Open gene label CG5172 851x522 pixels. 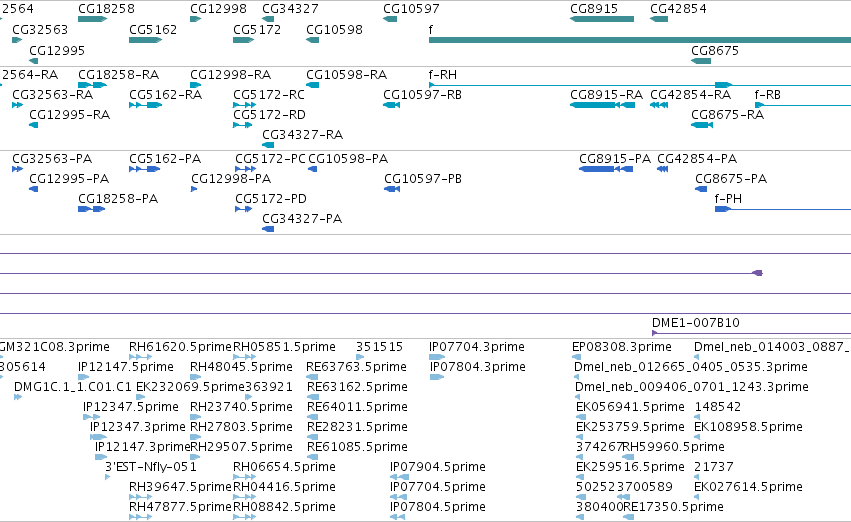click(257, 29)
